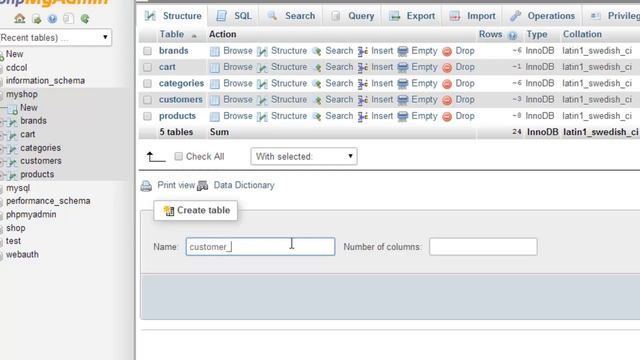This screenshot has width=640, height=360.
Task: Click Search icon for cart table
Action: pos(317,67)
